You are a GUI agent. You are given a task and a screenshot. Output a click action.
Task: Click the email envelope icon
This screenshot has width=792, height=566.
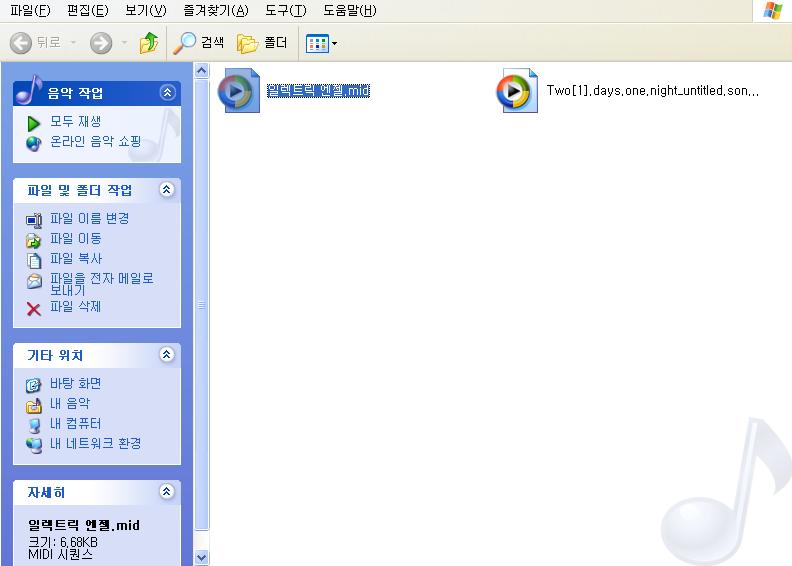click(x=34, y=281)
